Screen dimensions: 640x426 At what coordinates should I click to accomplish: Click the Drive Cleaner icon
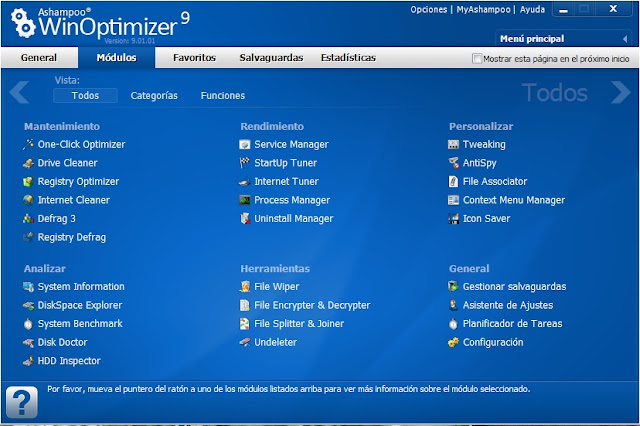point(28,163)
